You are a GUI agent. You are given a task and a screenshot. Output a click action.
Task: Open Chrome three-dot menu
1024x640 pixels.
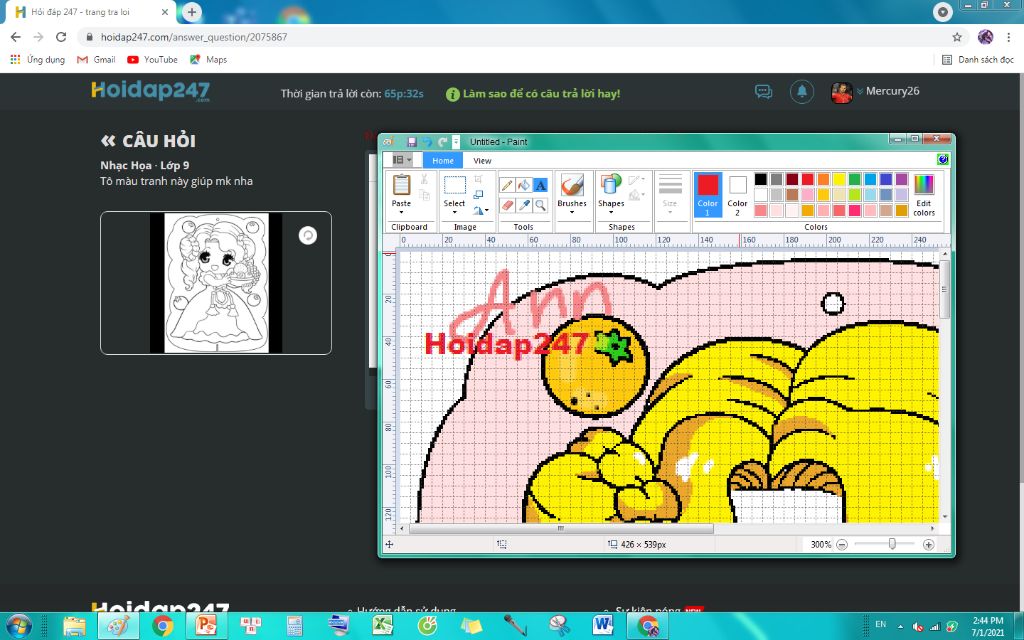click(x=1009, y=37)
